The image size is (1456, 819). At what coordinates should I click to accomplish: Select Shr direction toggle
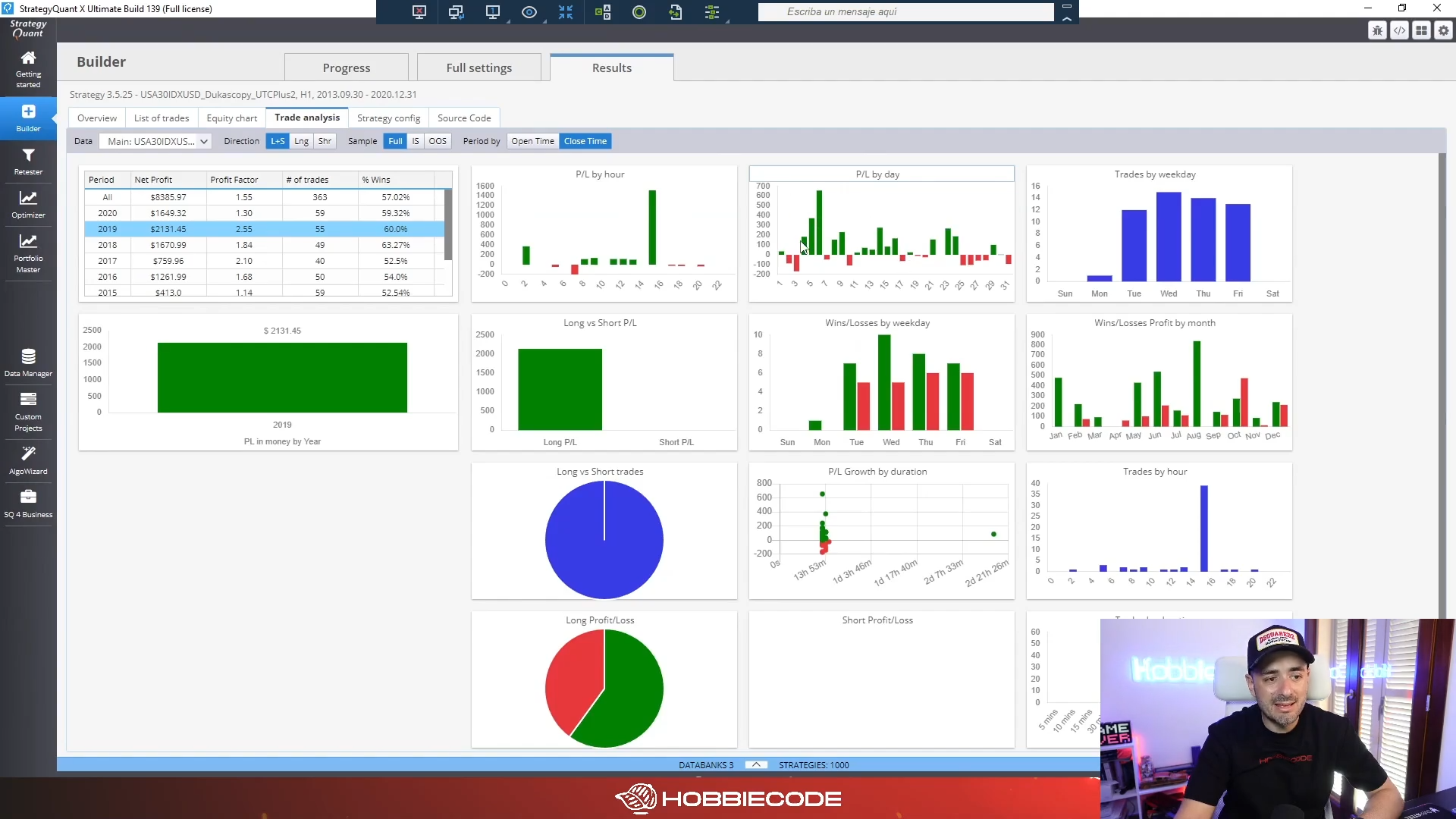click(325, 141)
